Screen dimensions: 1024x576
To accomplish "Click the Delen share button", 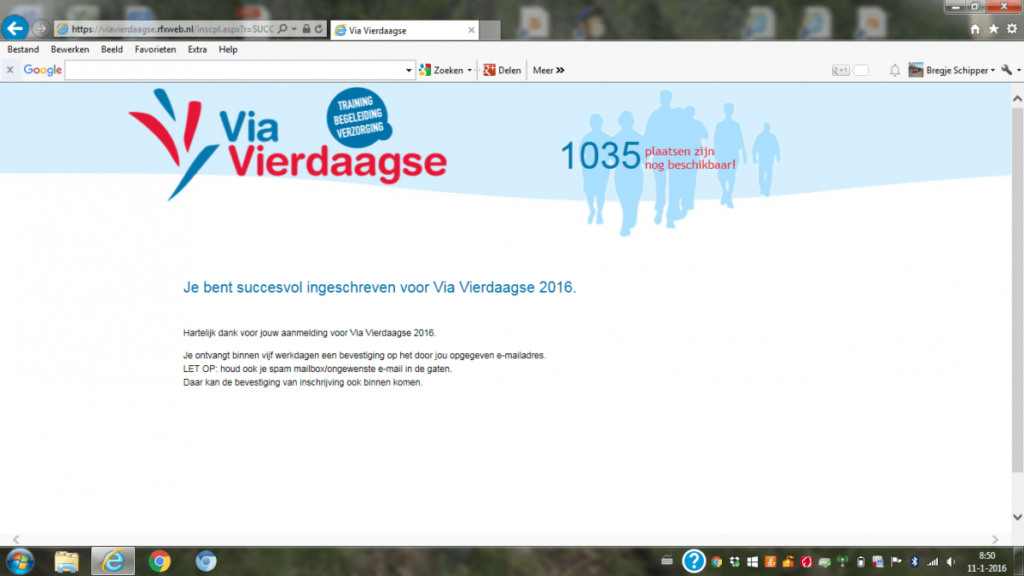I will [x=502, y=70].
